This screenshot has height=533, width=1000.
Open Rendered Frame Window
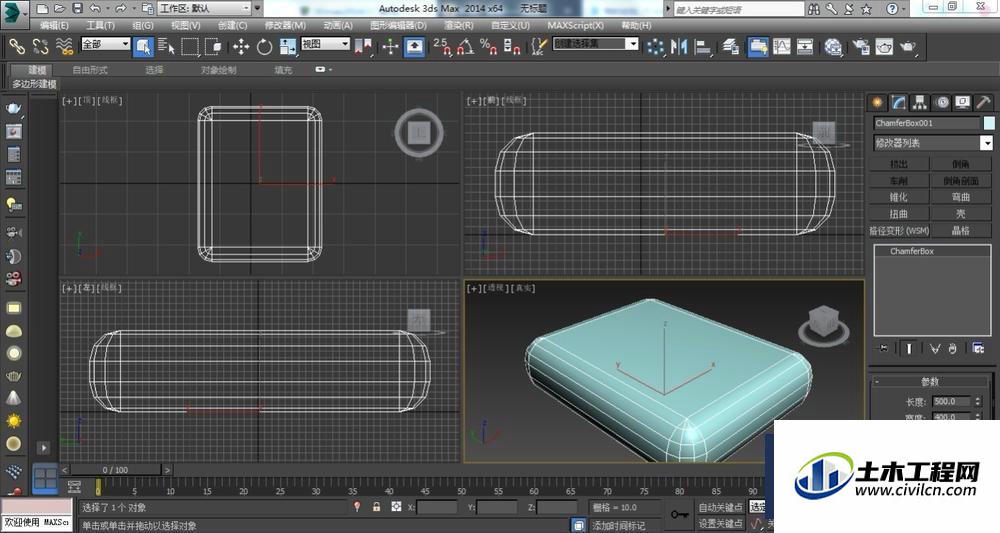point(884,47)
